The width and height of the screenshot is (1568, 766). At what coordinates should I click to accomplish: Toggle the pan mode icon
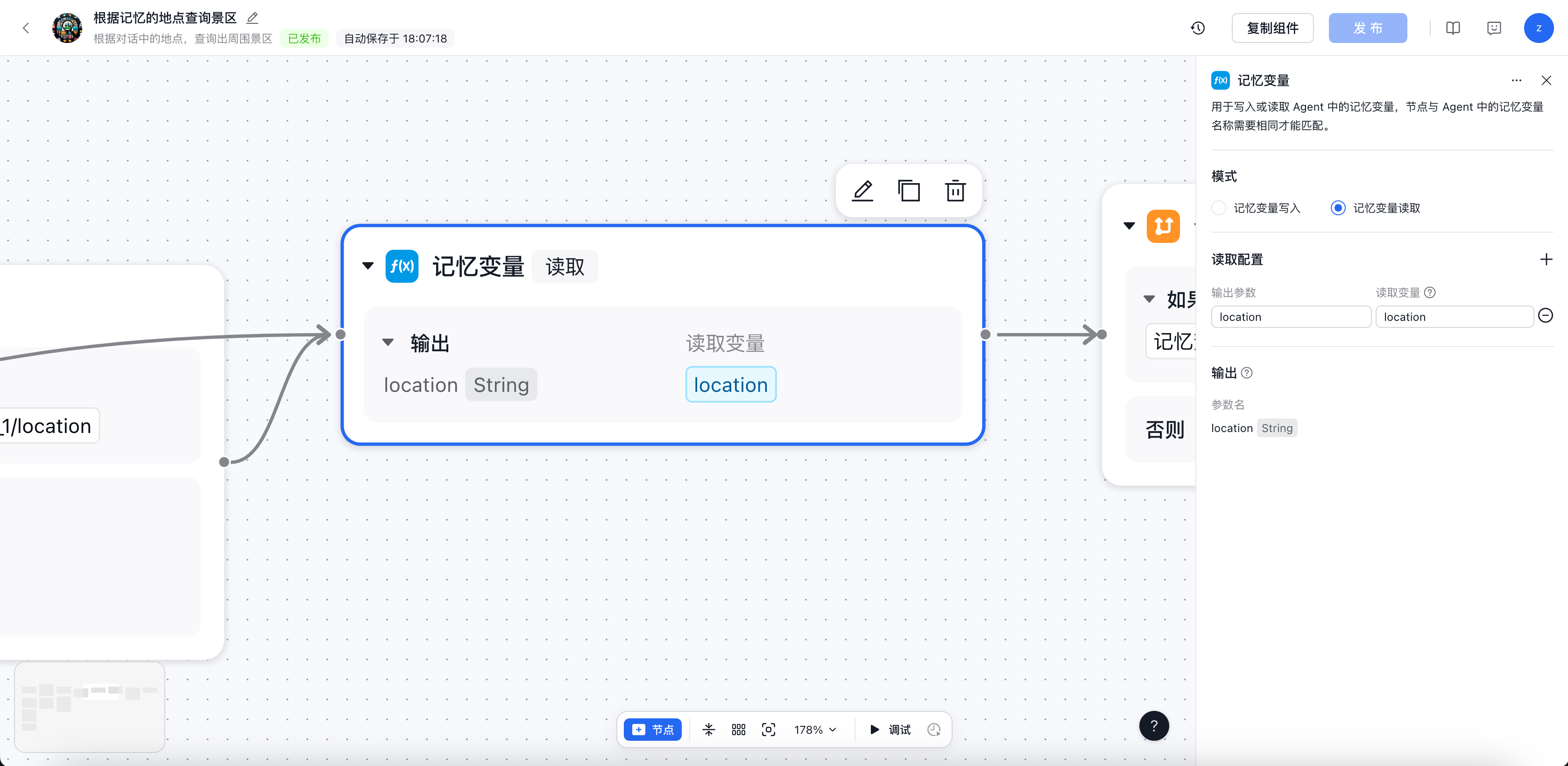click(708, 730)
